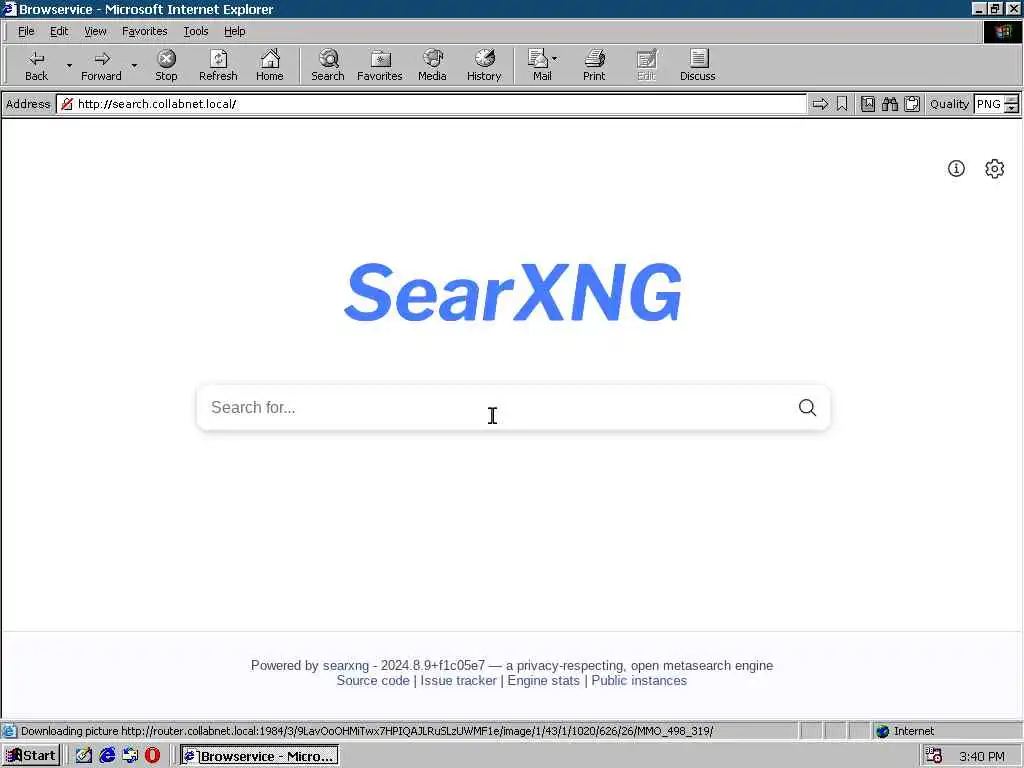The height and width of the screenshot is (768, 1024).
Task: Open the Search toolbar pane
Action: [328, 65]
